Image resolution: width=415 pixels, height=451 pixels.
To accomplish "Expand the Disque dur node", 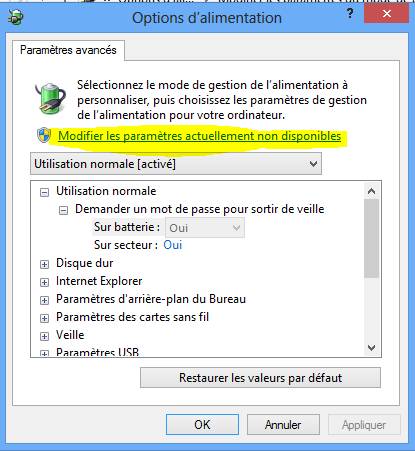I will [44, 264].
